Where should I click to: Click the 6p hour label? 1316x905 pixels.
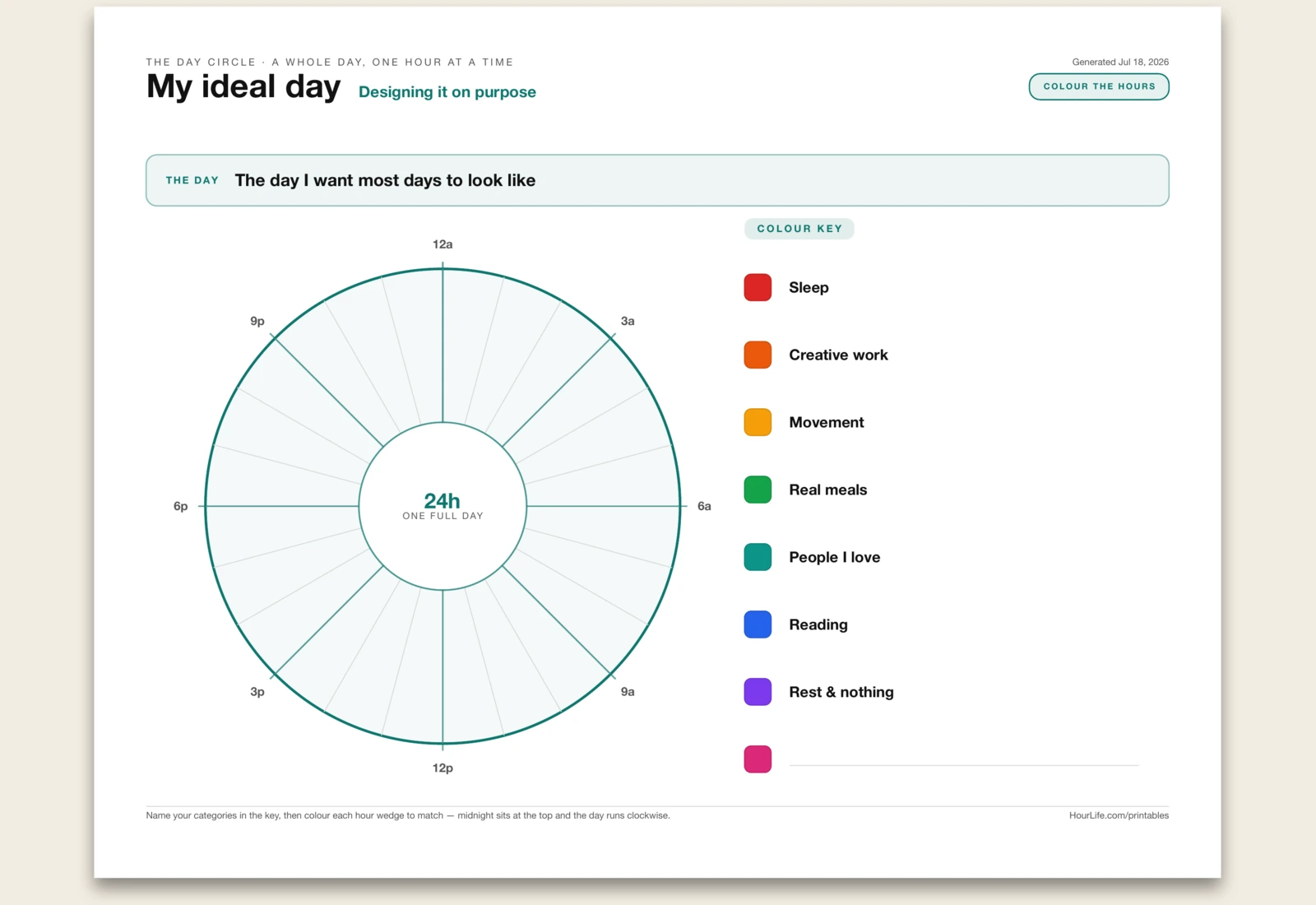click(x=181, y=506)
